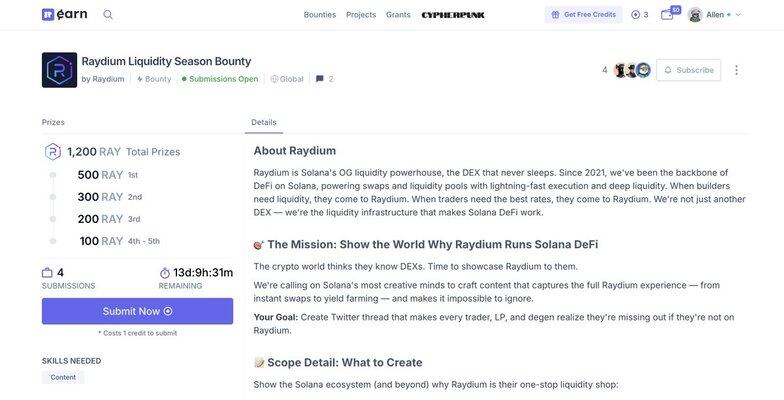Toggle Subscribe bell for this bounty
Viewport: 784px width, 400px height.
(x=688, y=70)
